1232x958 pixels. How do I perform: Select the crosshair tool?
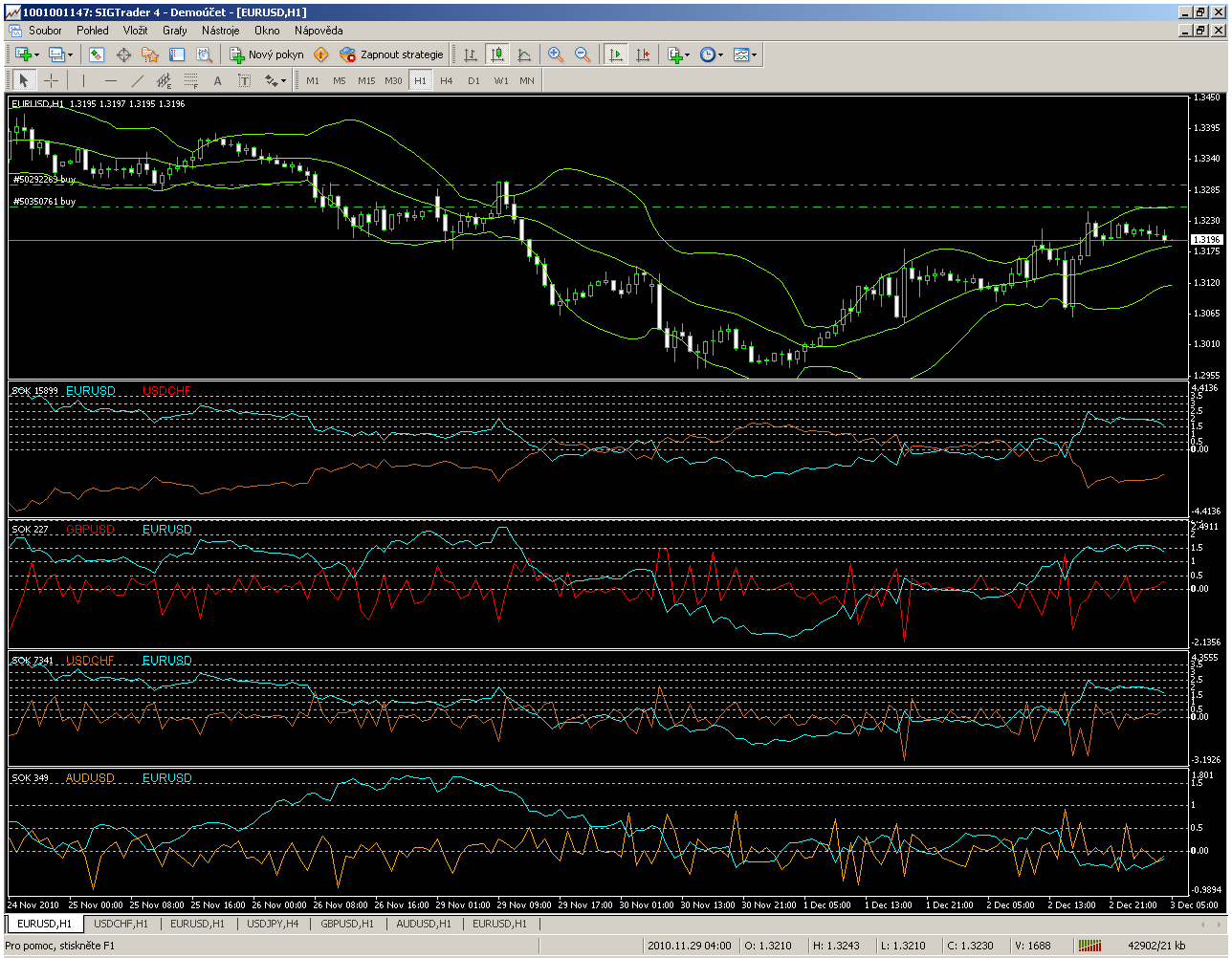tap(51, 81)
